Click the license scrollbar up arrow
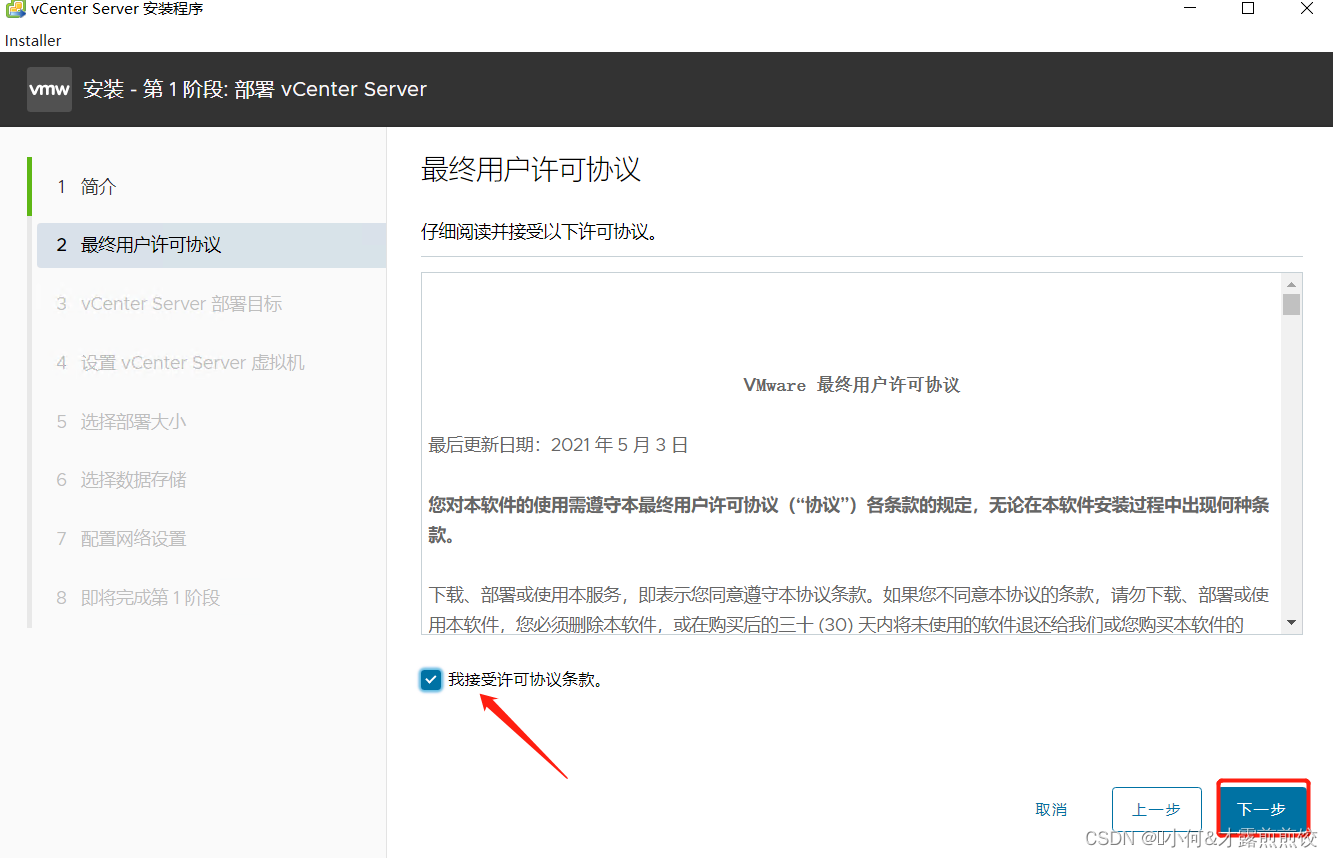The image size is (1333, 858). point(1292,283)
